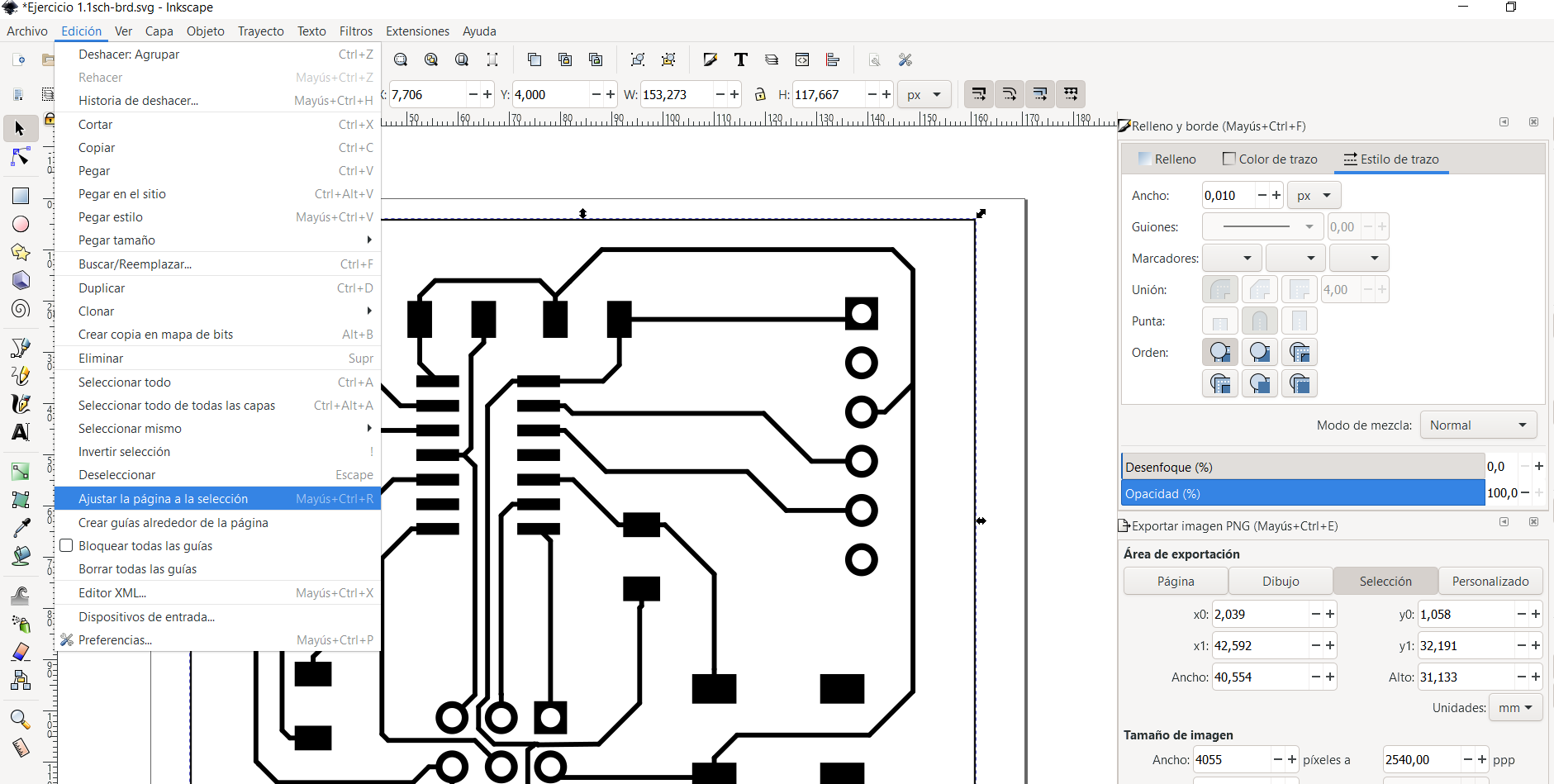Select the Calligraphy pen tool
Image resolution: width=1554 pixels, height=784 pixels.
(21, 404)
